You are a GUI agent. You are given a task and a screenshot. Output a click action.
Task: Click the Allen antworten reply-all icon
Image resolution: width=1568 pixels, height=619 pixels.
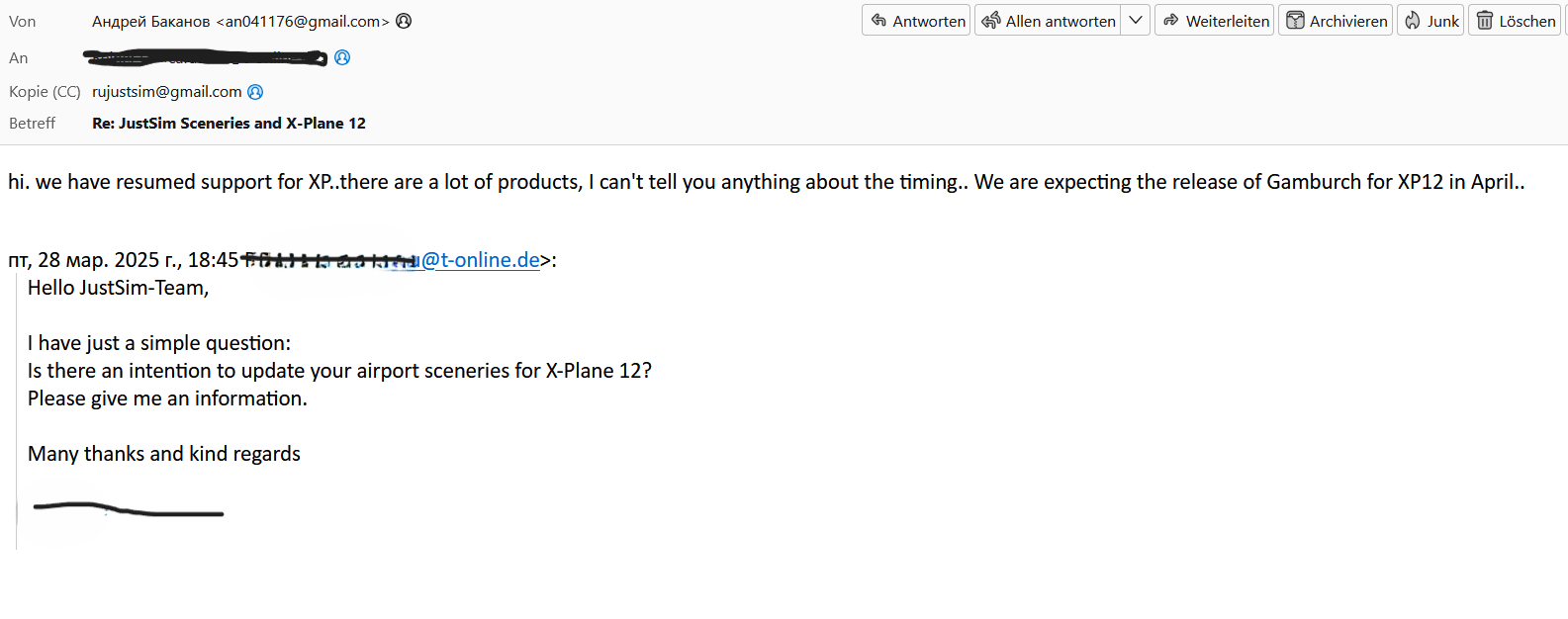pos(990,21)
